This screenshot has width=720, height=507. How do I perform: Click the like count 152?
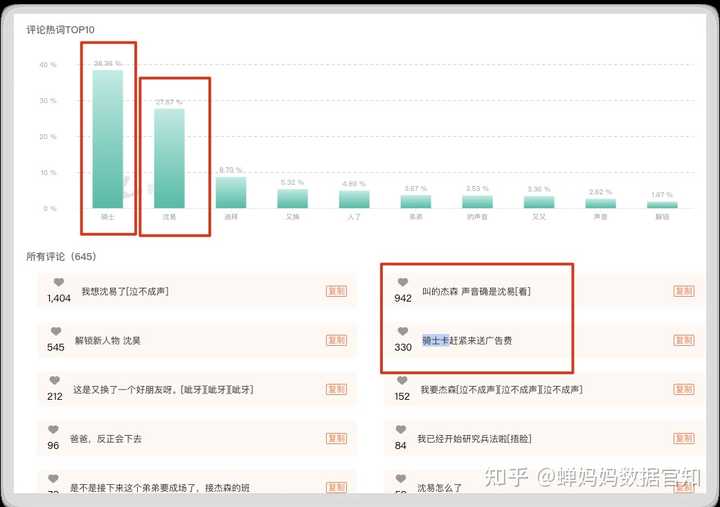coord(402,396)
